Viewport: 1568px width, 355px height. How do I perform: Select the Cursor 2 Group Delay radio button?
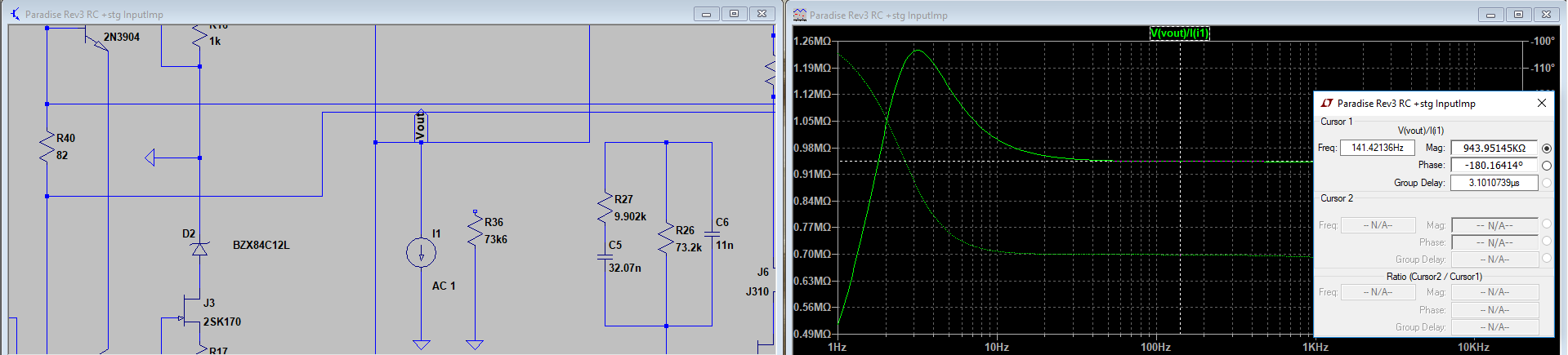point(1546,258)
